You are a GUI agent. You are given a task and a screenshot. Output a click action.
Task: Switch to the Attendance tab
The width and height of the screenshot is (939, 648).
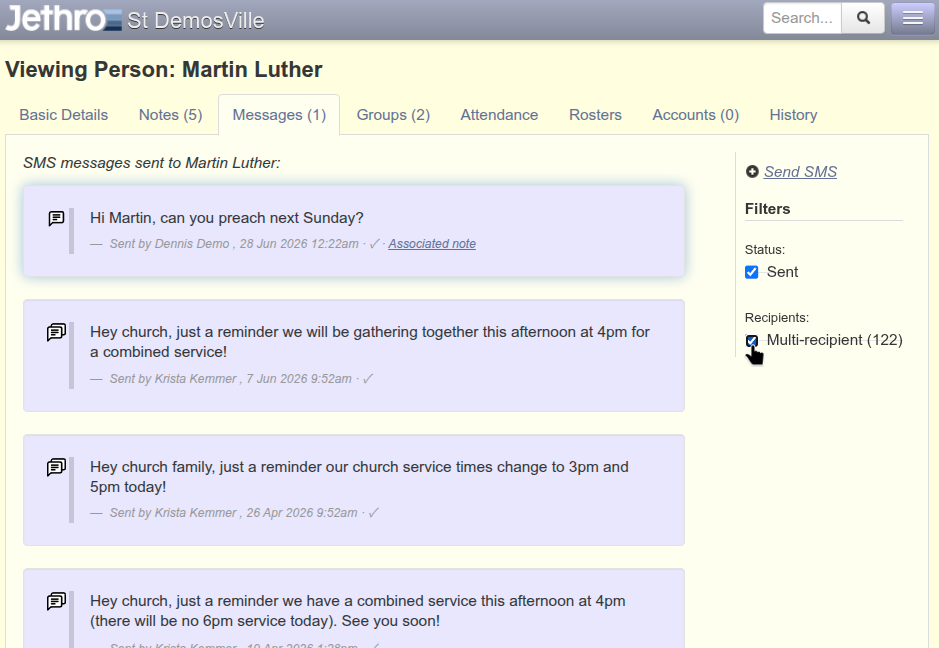[x=499, y=115]
